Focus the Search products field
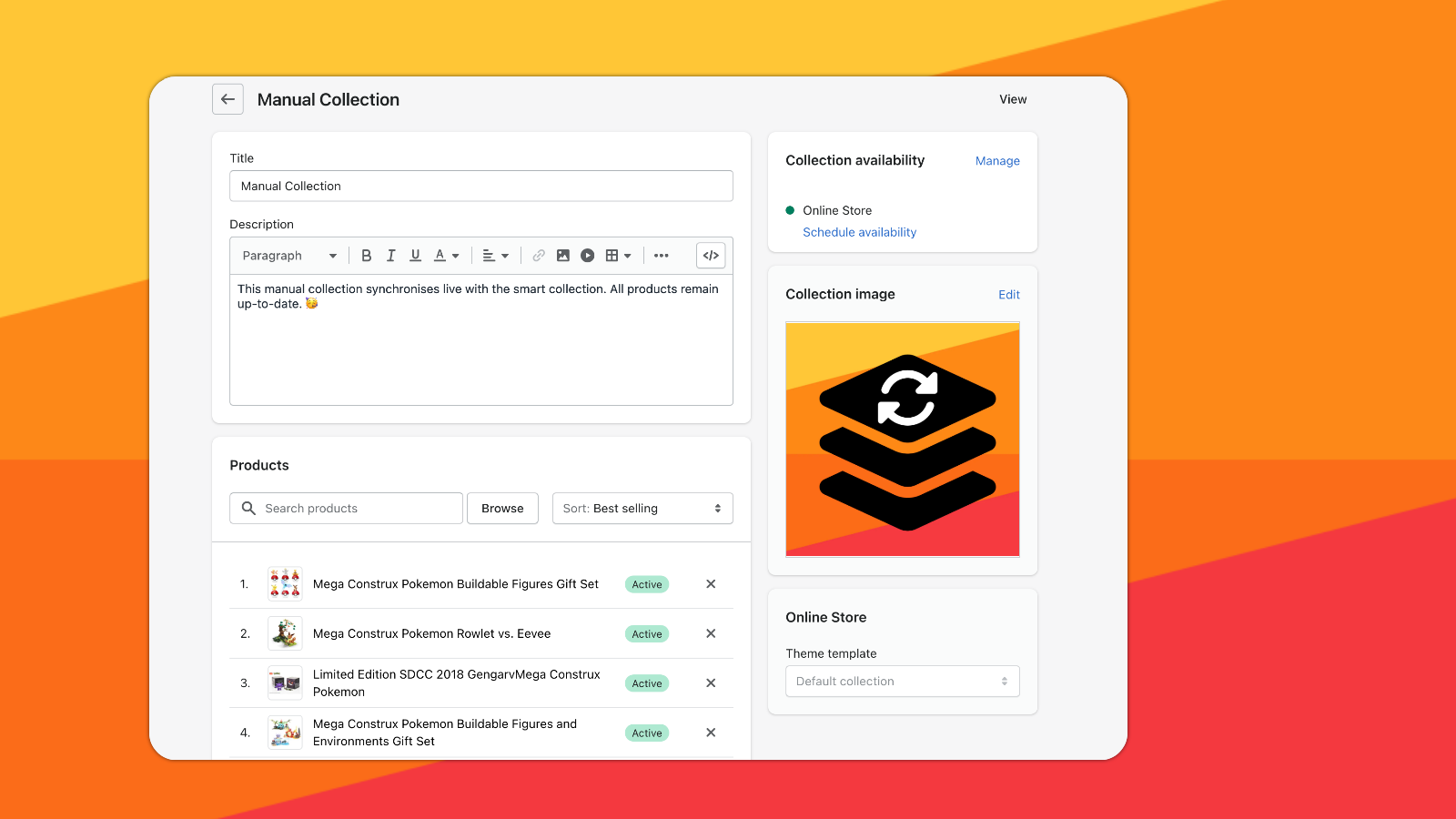Screen dimensions: 1456x819 [x=347, y=509]
